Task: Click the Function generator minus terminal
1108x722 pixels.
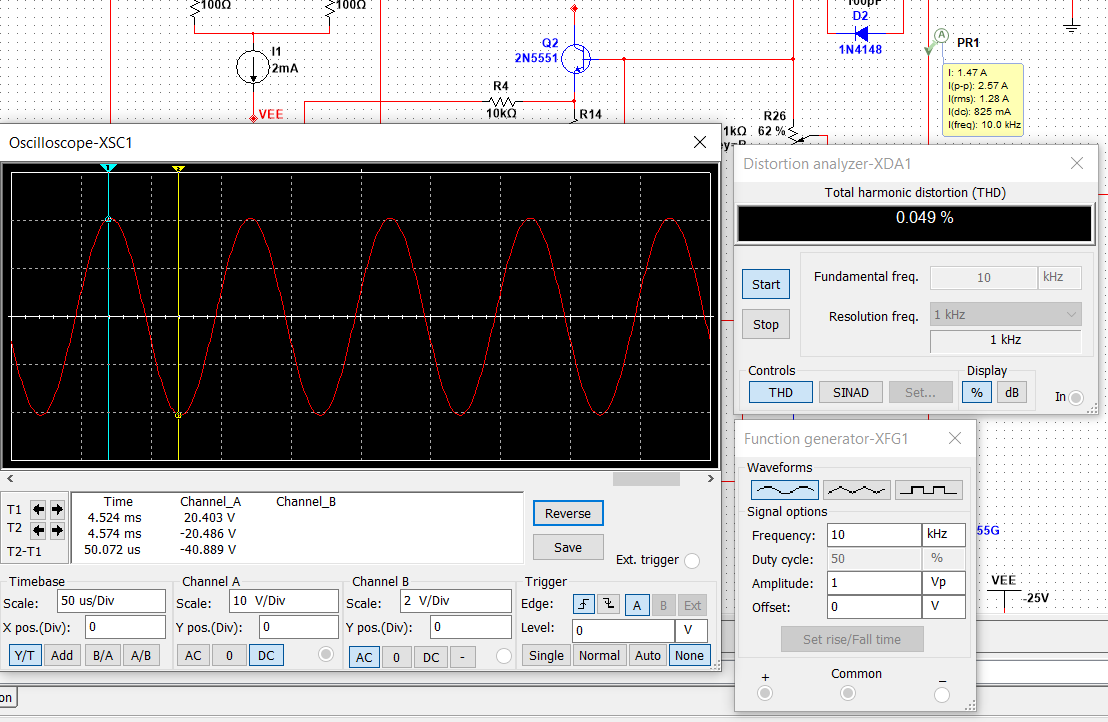Action: [942, 695]
